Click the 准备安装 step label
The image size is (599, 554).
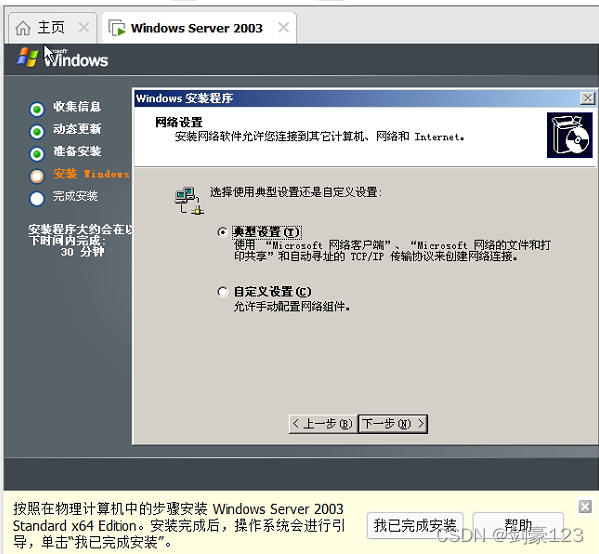[77, 151]
